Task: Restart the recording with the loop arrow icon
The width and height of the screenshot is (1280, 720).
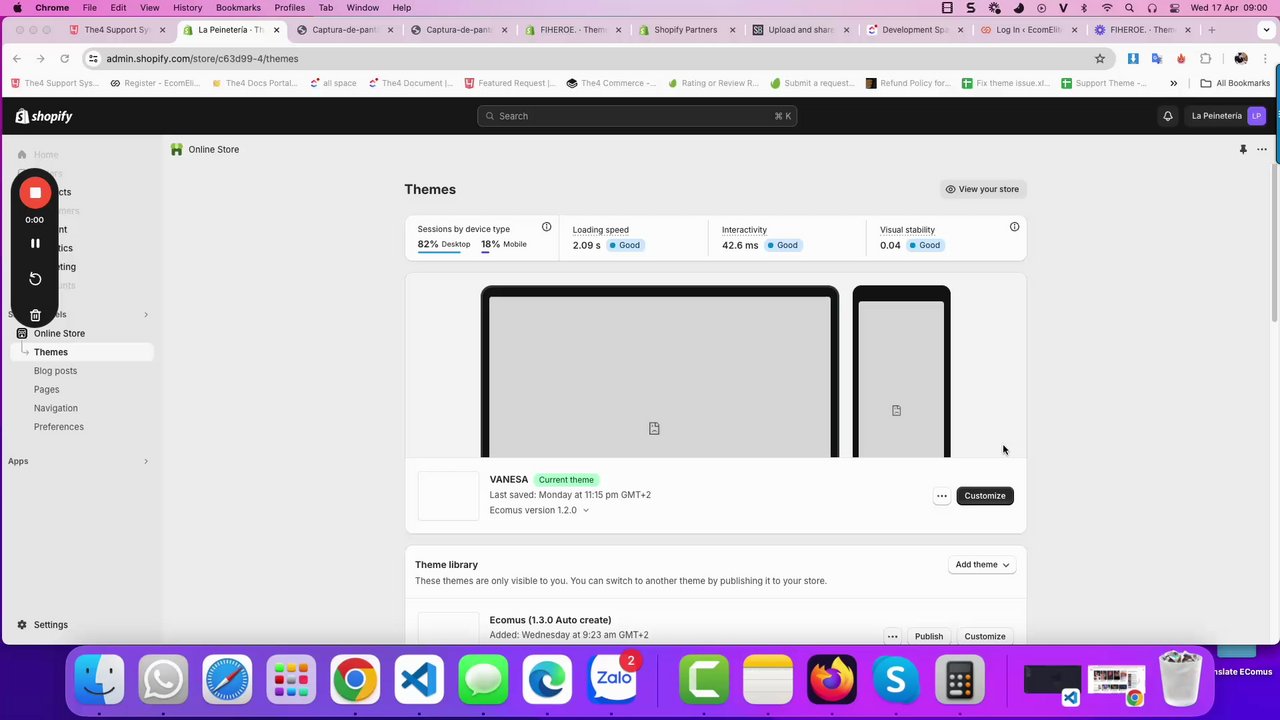Action: [x=35, y=278]
